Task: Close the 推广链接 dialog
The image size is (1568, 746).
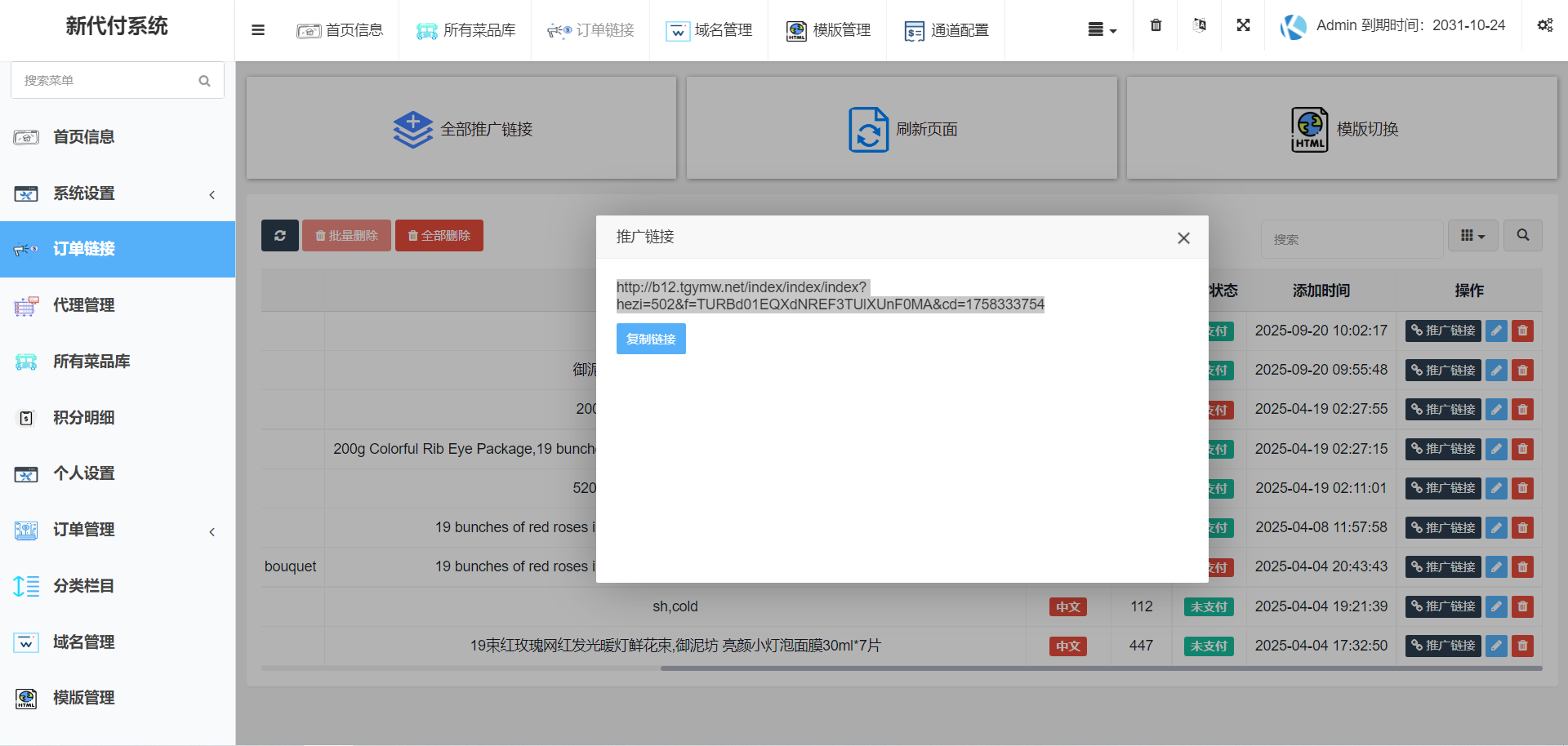Action: [x=1183, y=238]
